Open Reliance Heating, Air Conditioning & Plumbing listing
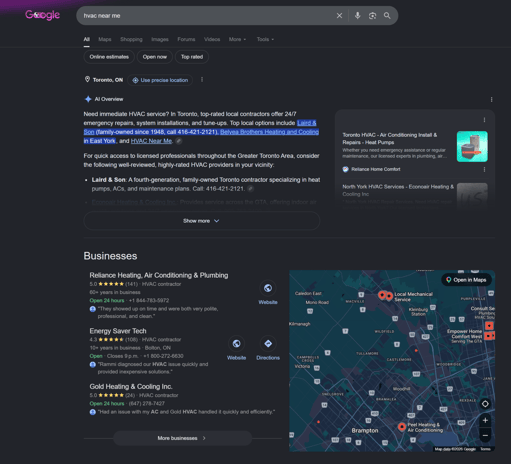This screenshot has width=511, height=464. tap(159, 275)
